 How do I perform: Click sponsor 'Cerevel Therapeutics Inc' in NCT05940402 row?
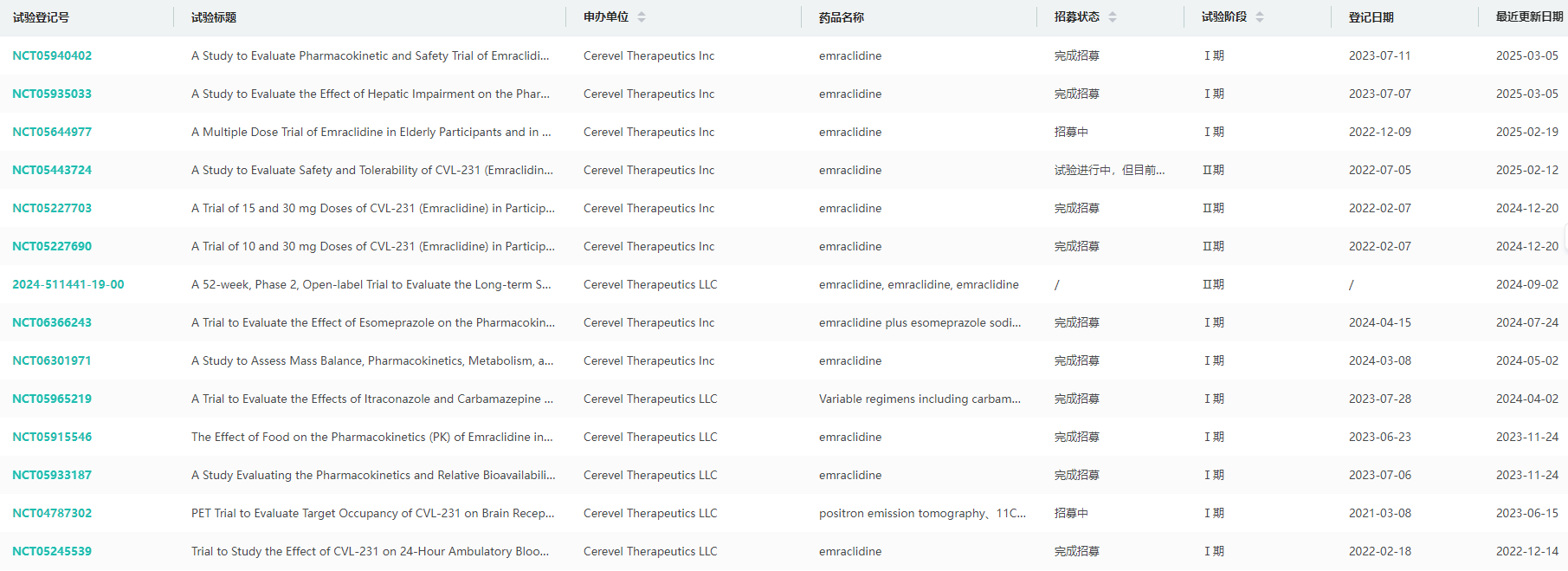tap(649, 55)
